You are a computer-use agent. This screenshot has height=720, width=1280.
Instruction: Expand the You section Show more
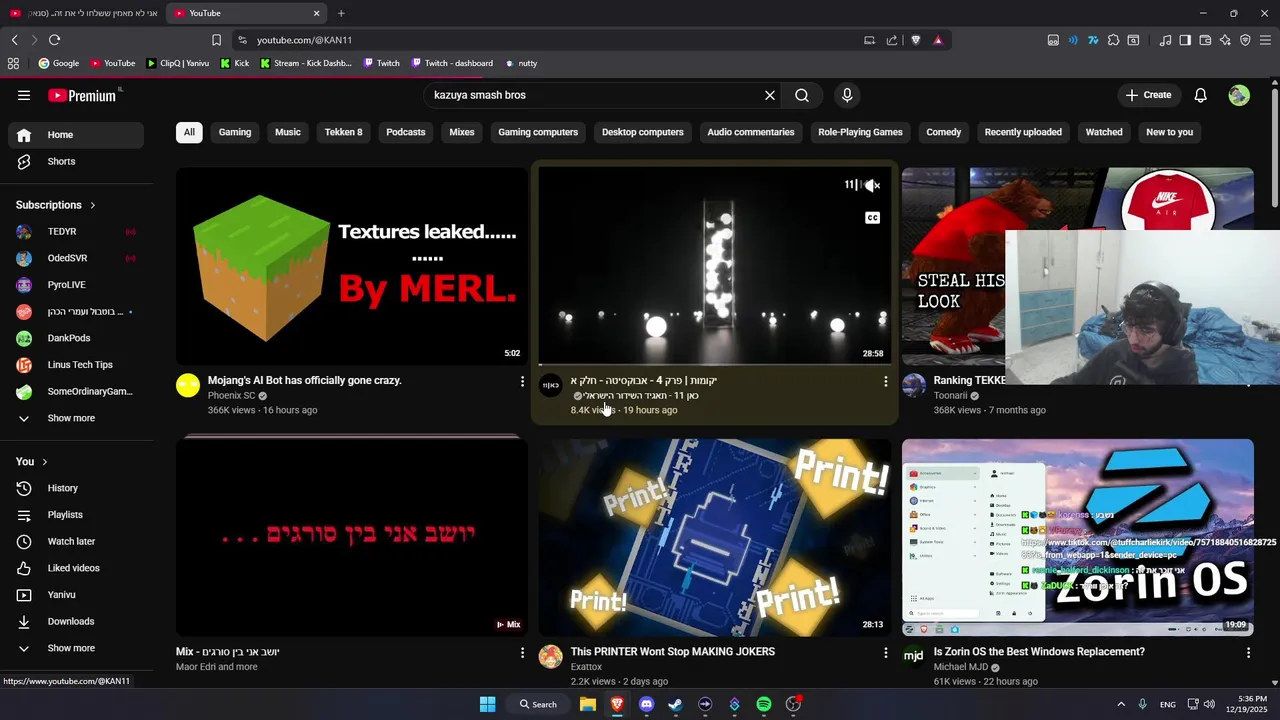[76, 648]
